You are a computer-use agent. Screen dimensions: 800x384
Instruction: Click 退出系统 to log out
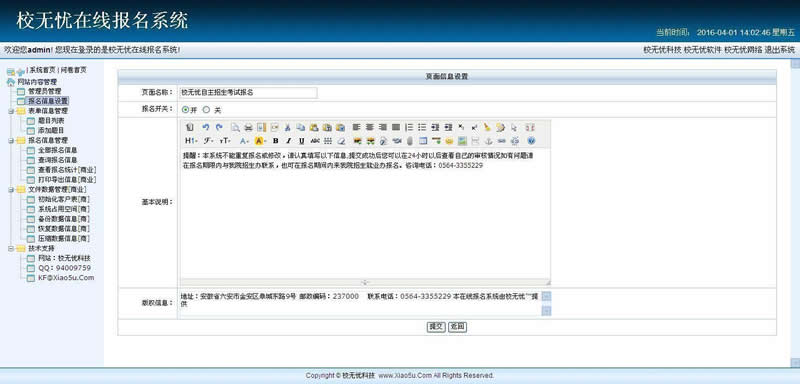click(x=780, y=49)
